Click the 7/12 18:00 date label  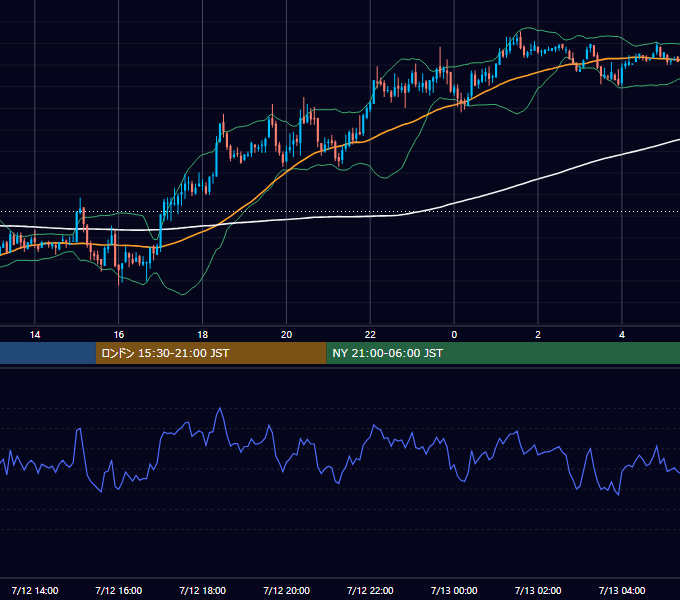[203, 590]
